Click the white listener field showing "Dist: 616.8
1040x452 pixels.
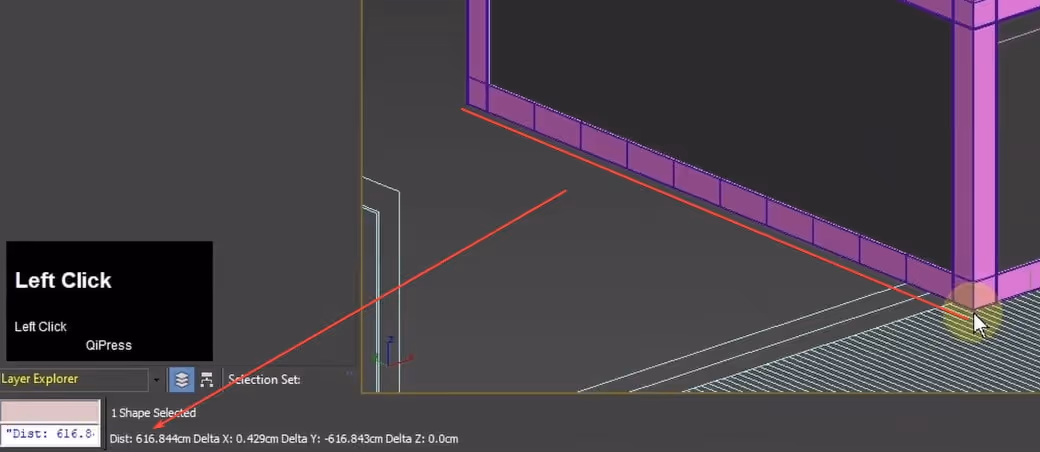50,434
